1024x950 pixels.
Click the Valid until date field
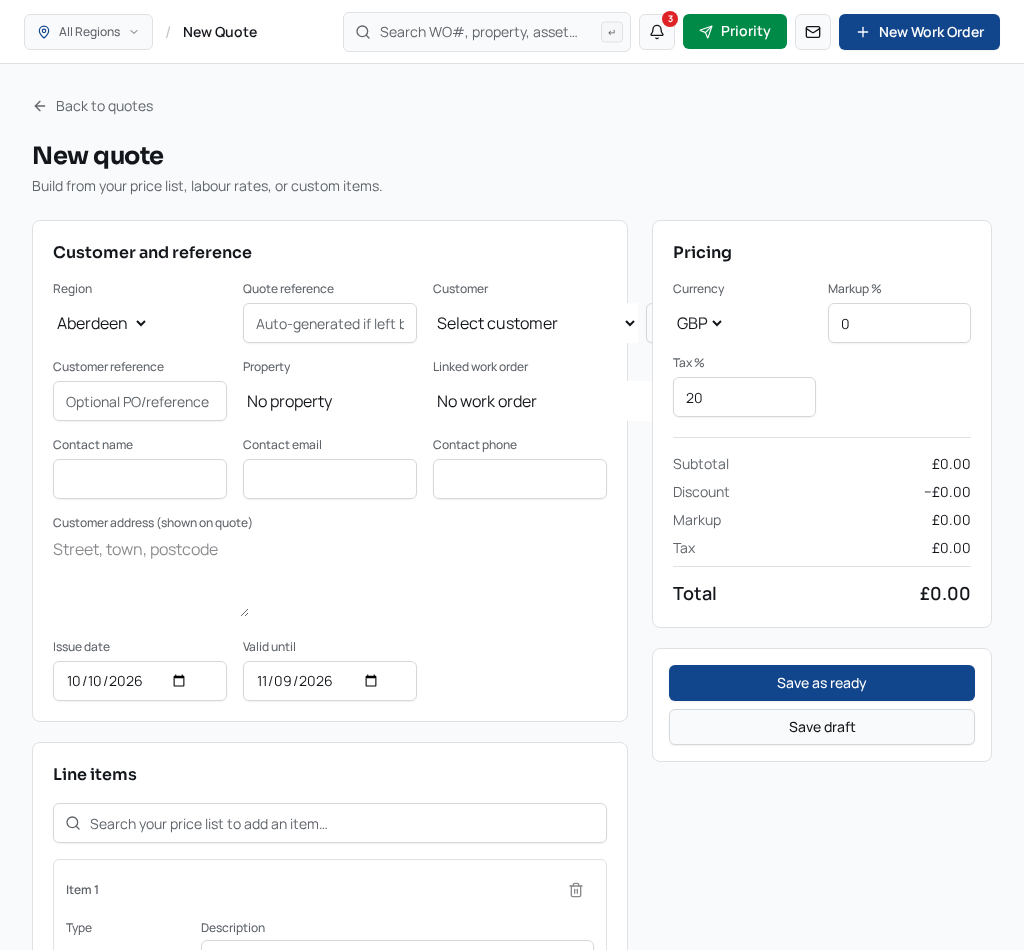[x=330, y=681]
